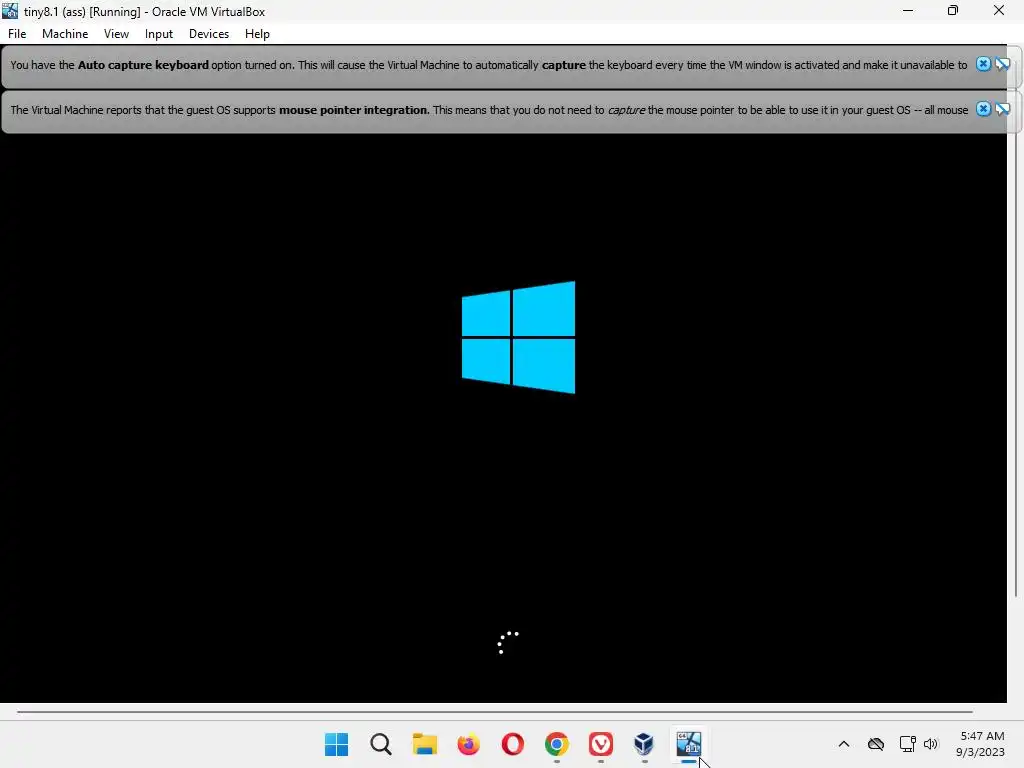Switch to VirtualBox Manager in the taskbar
The height and width of the screenshot is (768, 1024).
[645, 744]
